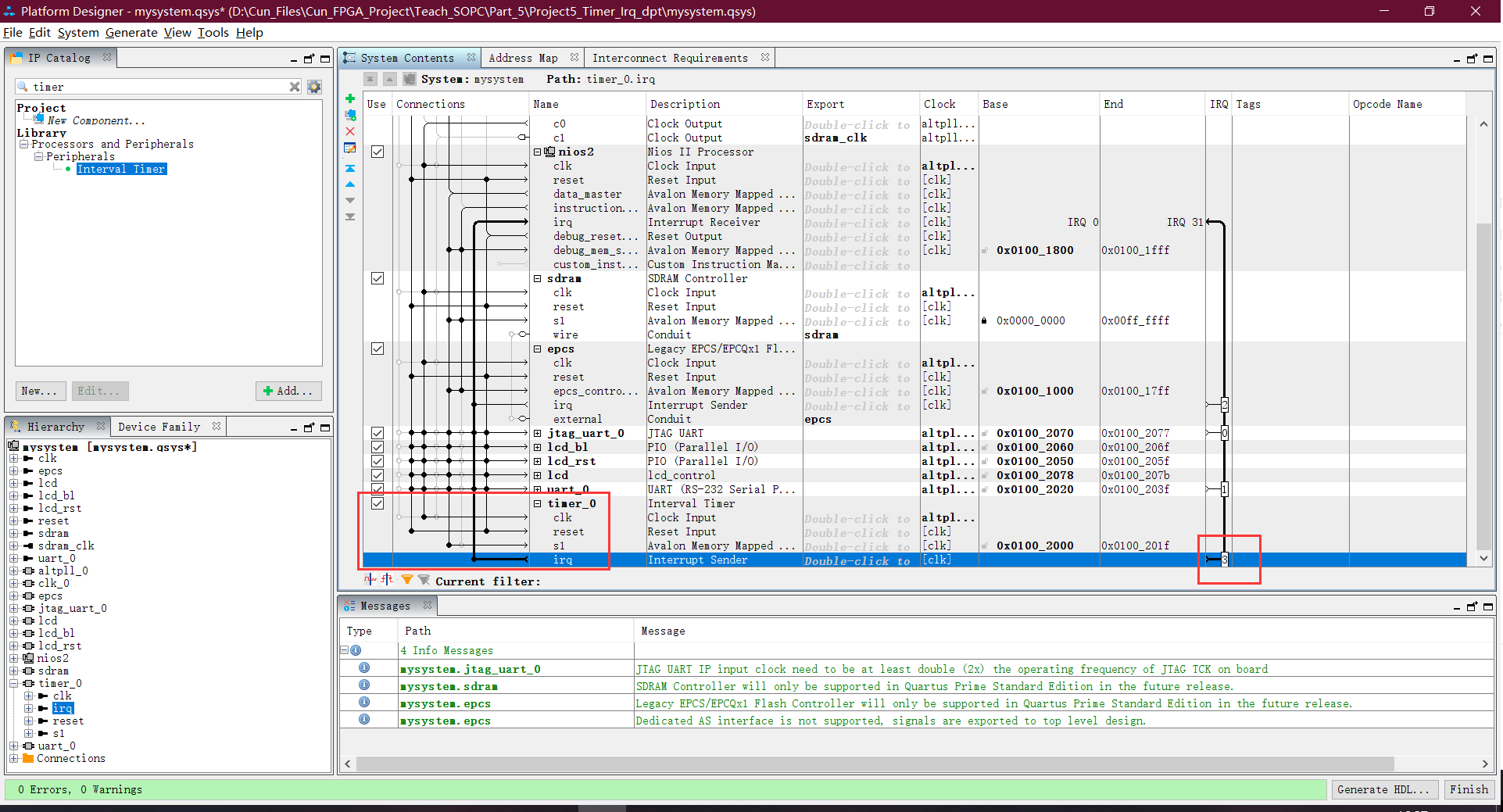This screenshot has height=812, width=1503.
Task: Maximize the Messages panel
Action: tap(1488, 606)
